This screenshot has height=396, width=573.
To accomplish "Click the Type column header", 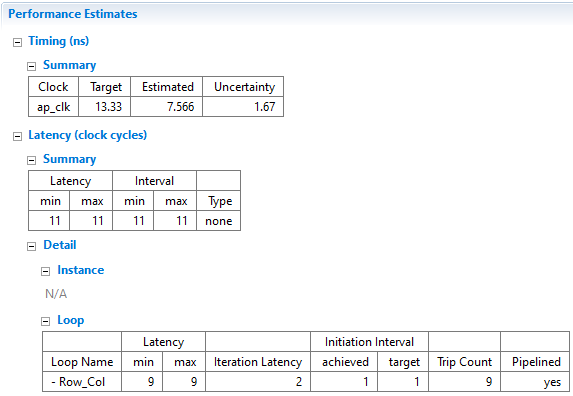I will pos(219,201).
